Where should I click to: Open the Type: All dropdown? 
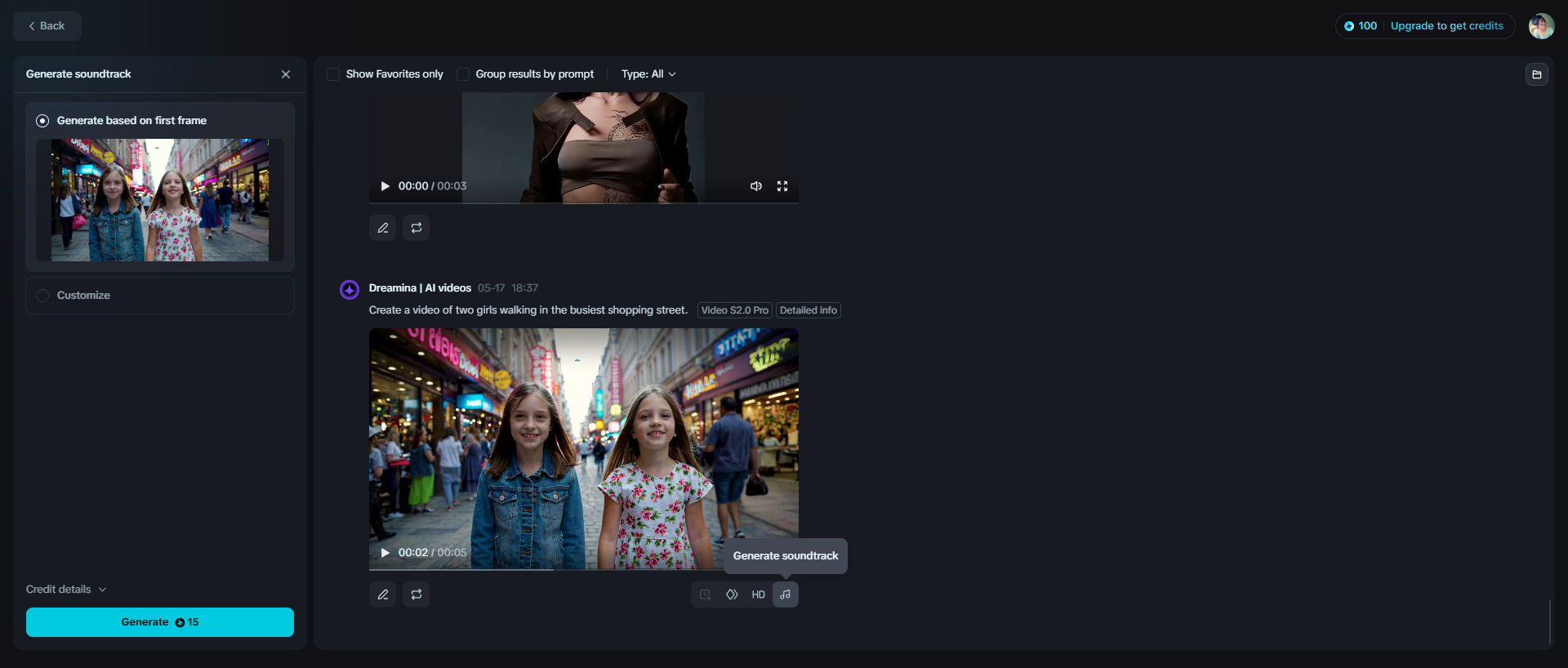648,74
